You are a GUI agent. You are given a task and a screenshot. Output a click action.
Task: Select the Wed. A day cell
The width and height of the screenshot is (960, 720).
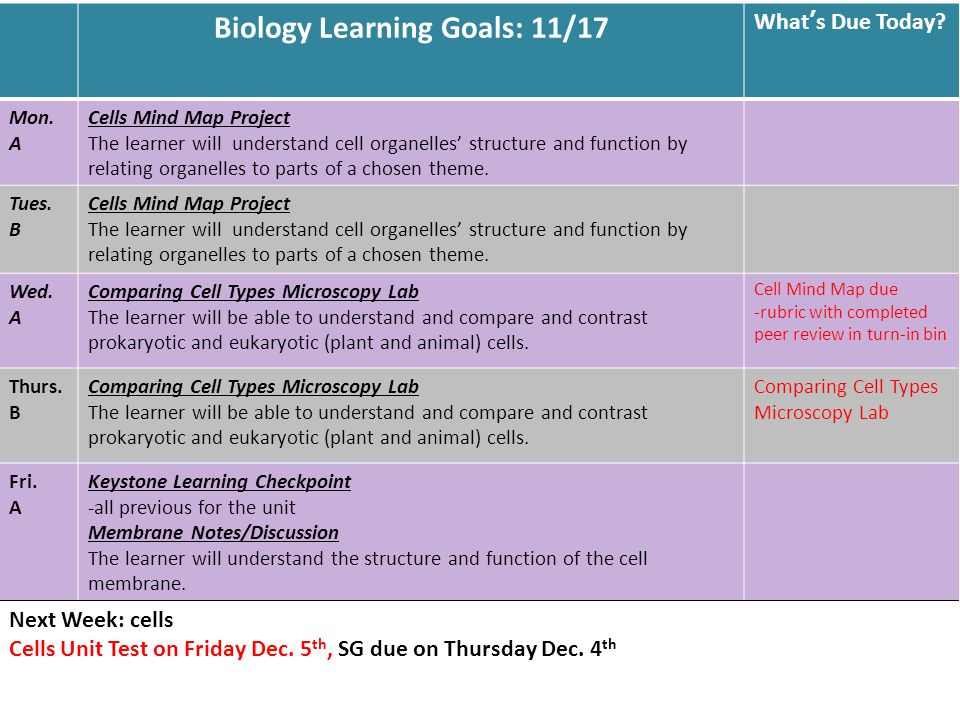39,320
